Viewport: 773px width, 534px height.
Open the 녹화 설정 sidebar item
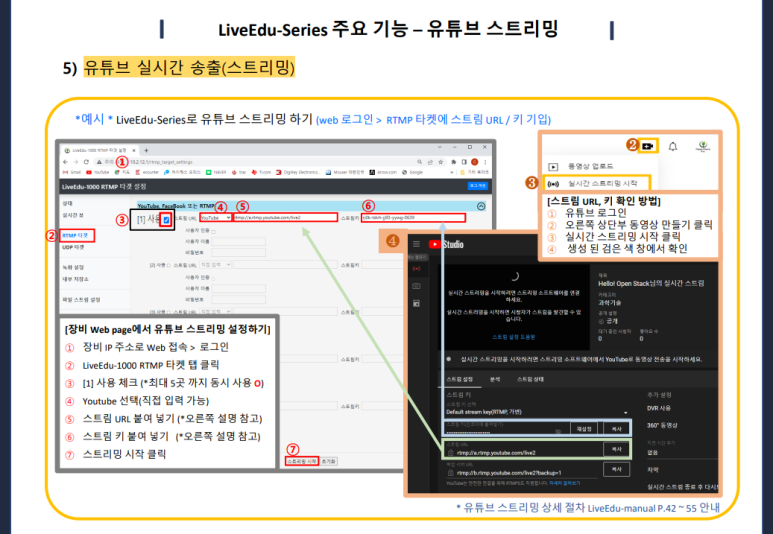(x=73, y=267)
